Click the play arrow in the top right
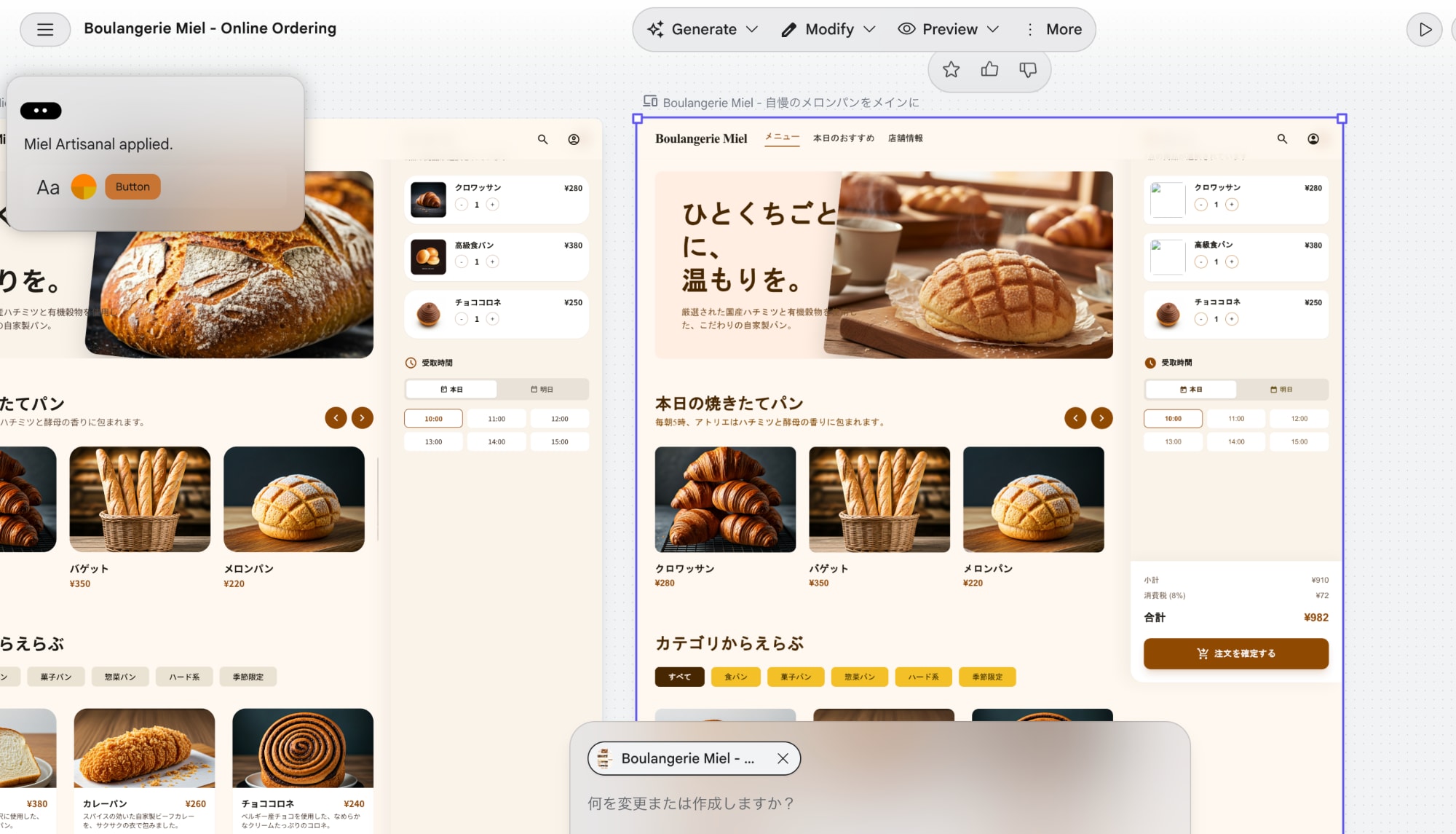 click(1425, 30)
